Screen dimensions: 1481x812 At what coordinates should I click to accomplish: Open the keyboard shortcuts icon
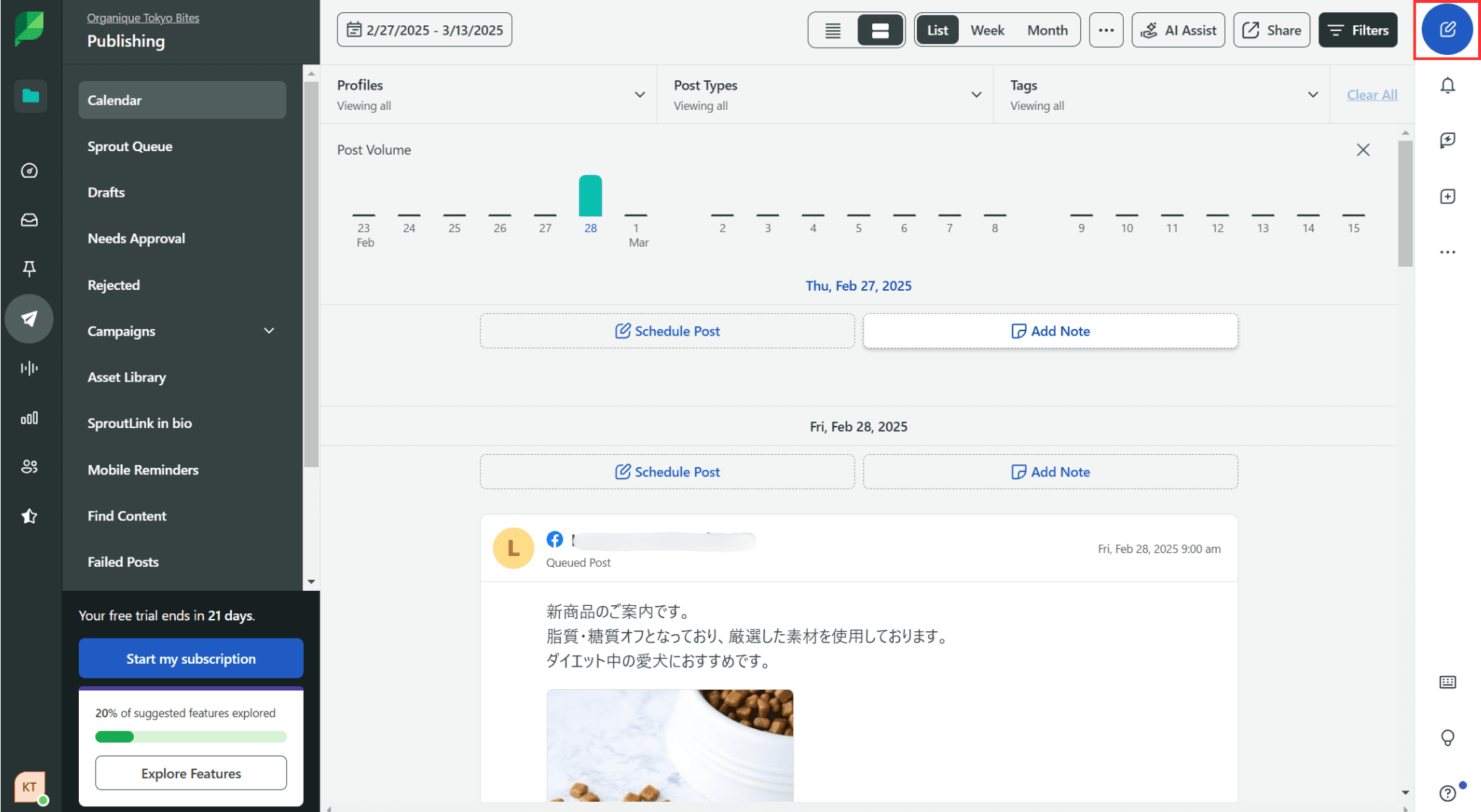coord(1447,682)
